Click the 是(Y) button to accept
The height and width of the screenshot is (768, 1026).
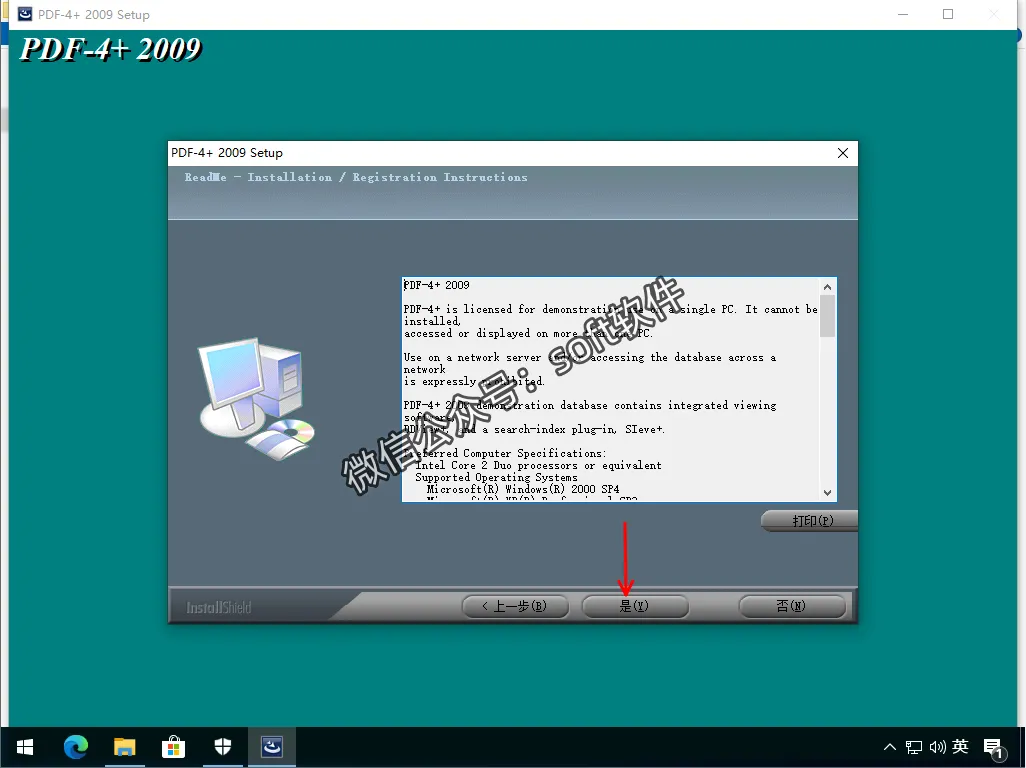(635, 606)
